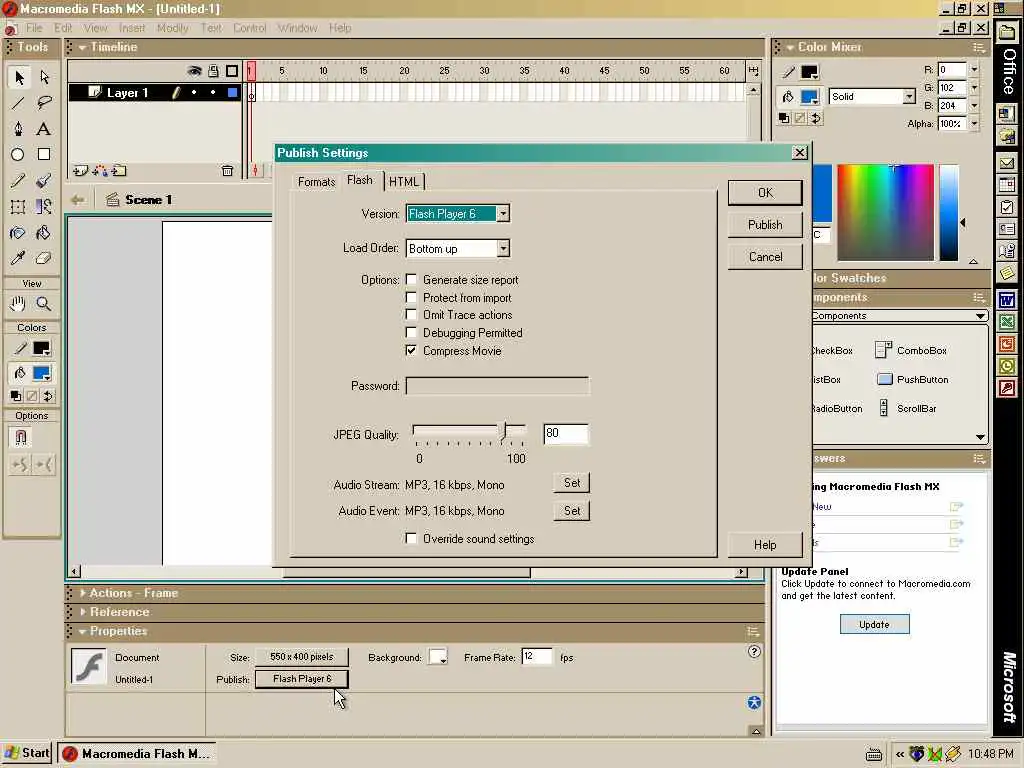Expand the Actions - Frame panel
Screen dimensions: 1024x768
[x=82, y=593]
